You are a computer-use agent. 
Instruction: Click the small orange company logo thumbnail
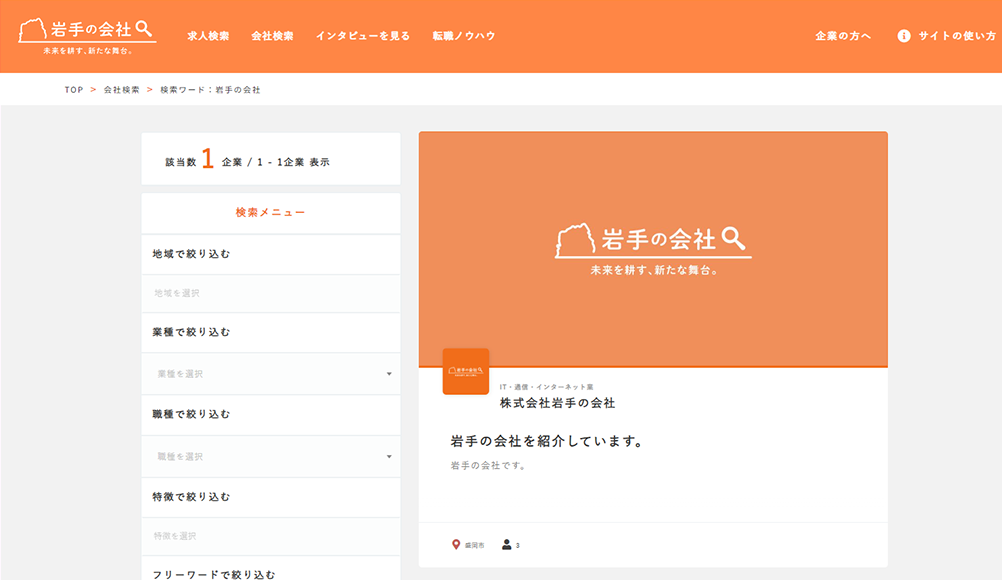click(466, 371)
